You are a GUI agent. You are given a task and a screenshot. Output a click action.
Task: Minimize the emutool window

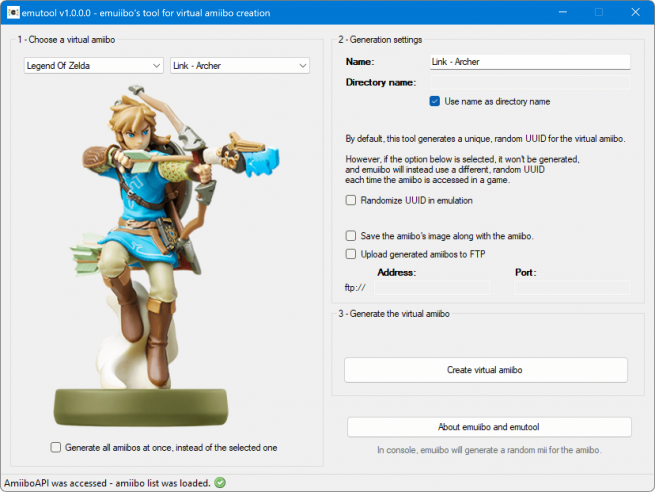point(563,12)
